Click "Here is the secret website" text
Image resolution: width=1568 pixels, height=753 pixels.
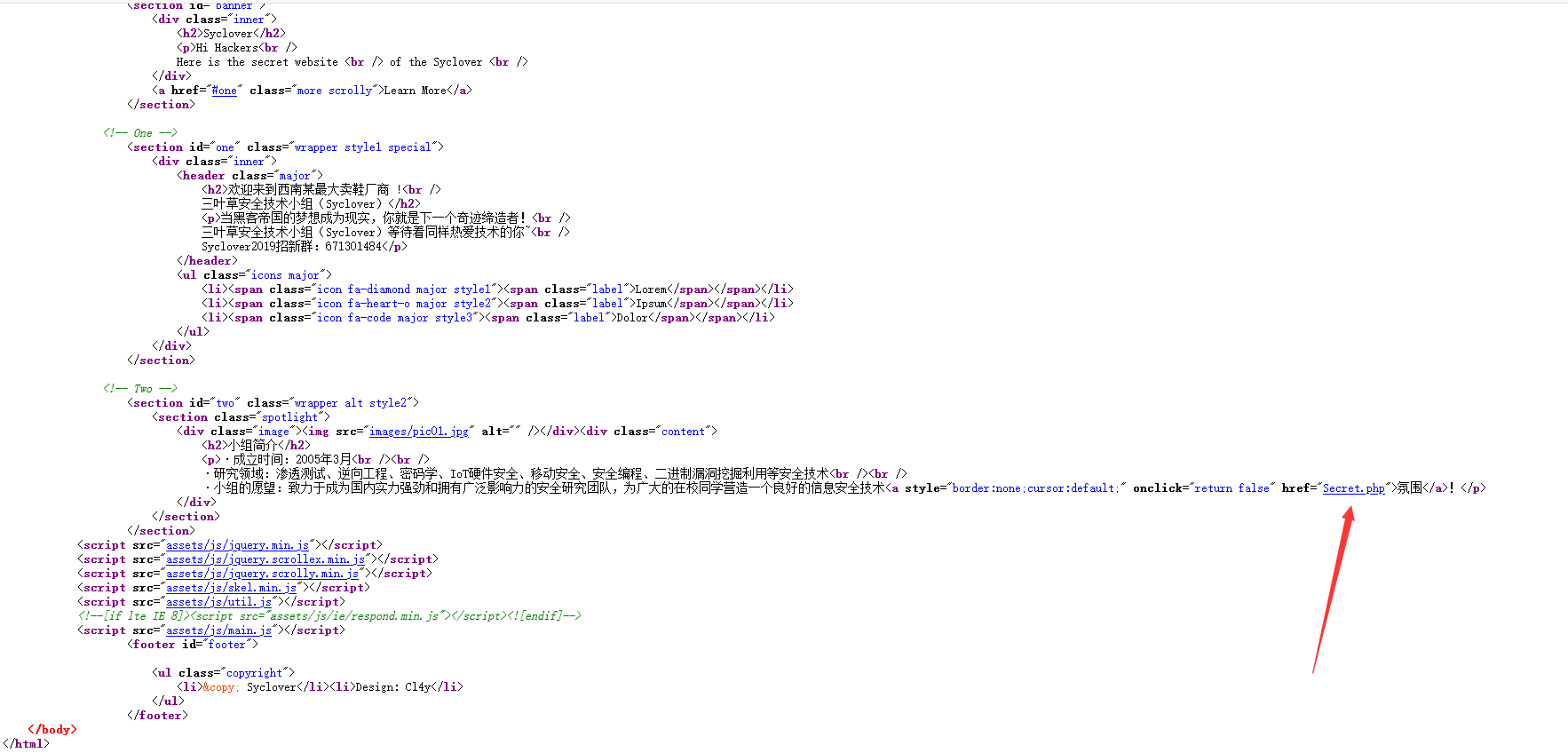click(257, 62)
